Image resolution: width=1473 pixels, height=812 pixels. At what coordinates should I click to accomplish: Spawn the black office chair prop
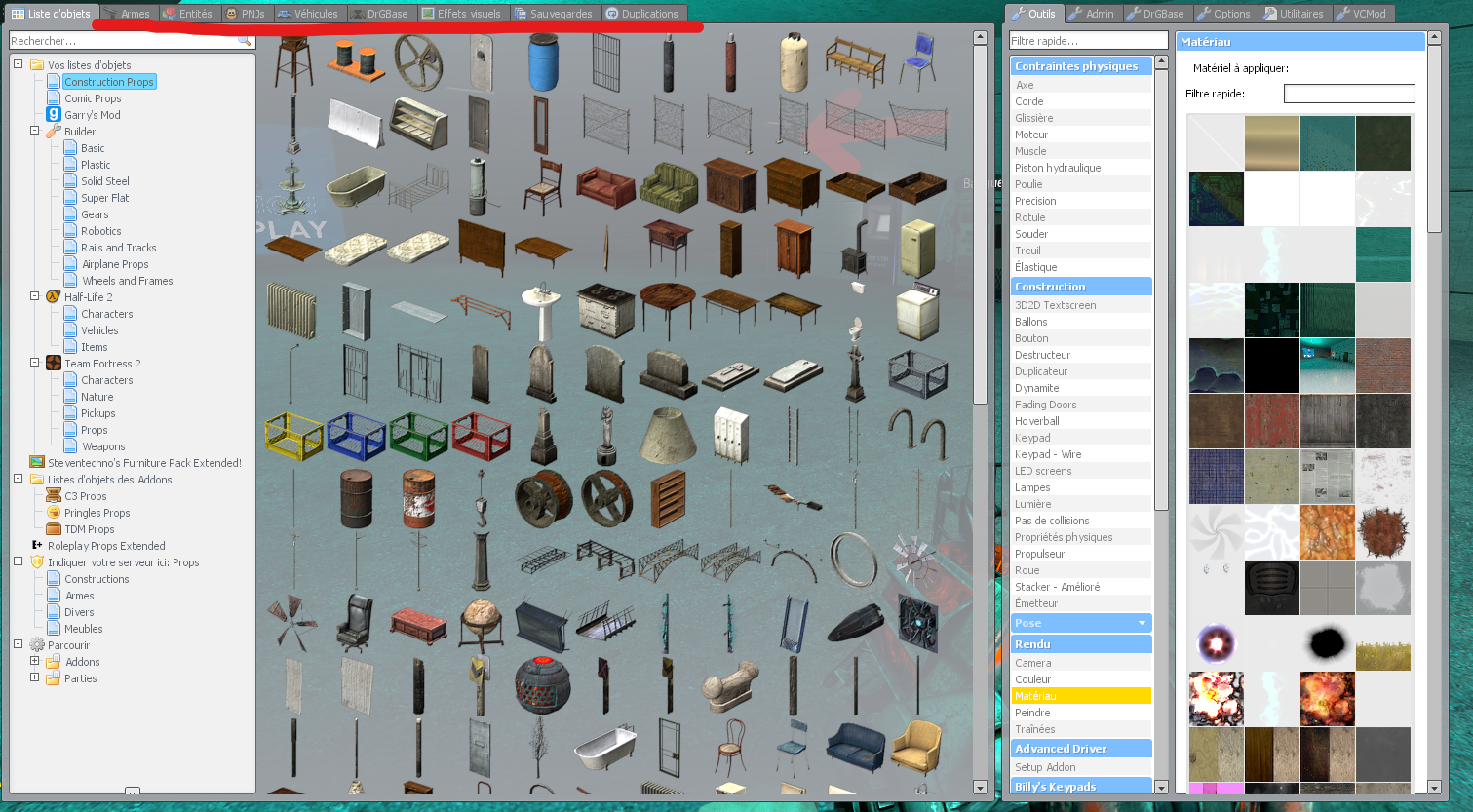356,623
